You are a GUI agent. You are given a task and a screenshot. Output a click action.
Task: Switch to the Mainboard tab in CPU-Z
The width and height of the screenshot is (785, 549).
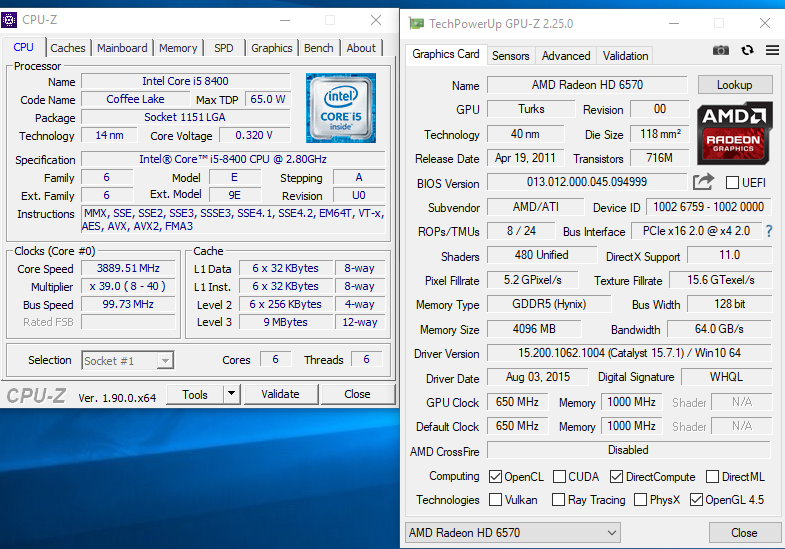[x=122, y=48]
